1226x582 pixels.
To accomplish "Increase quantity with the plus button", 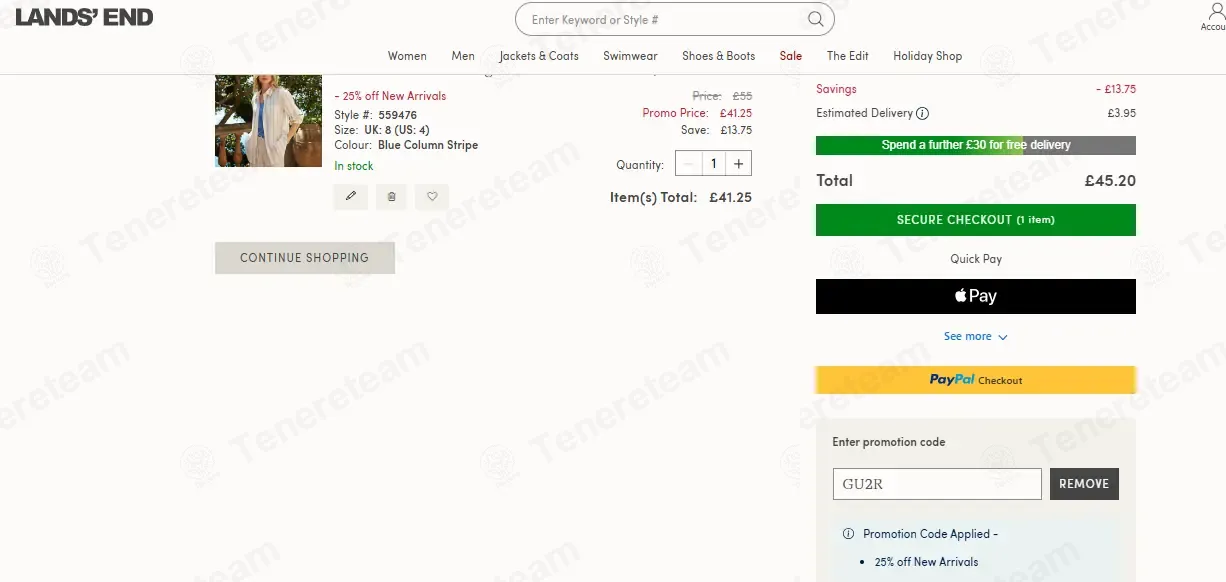I will click(738, 164).
